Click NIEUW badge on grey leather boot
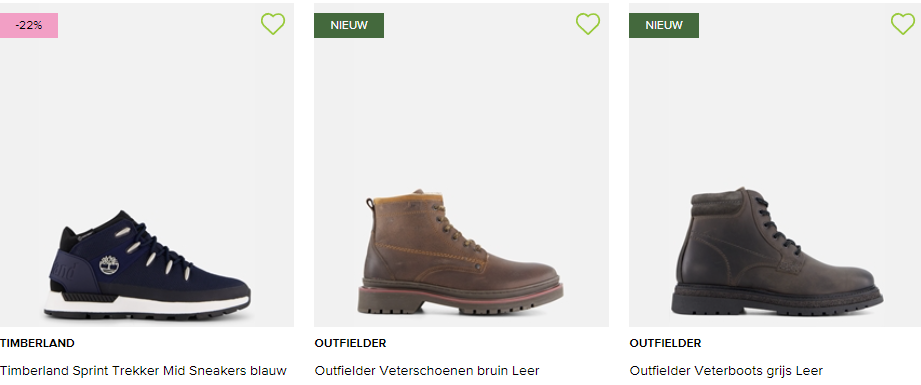Image resolution: width=921 pixels, height=385 pixels. coord(664,25)
